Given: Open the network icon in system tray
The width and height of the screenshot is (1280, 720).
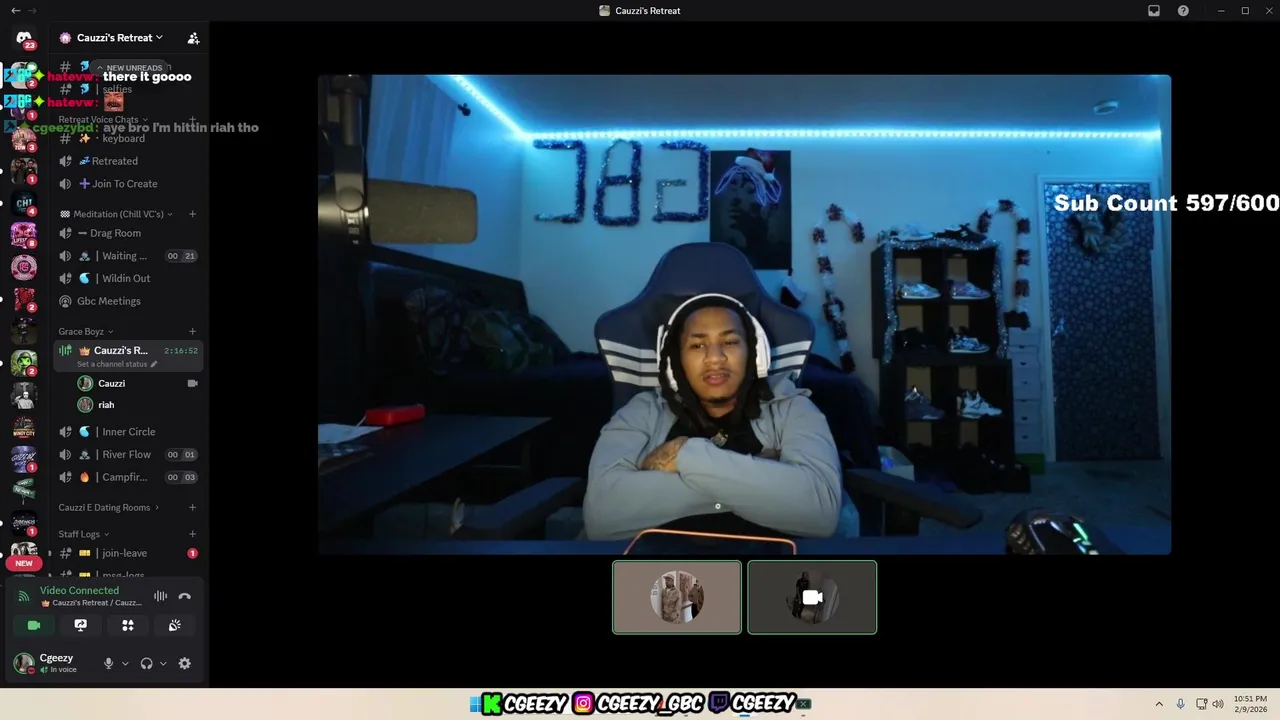Looking at the screenshot, I should pos(1201,704).
